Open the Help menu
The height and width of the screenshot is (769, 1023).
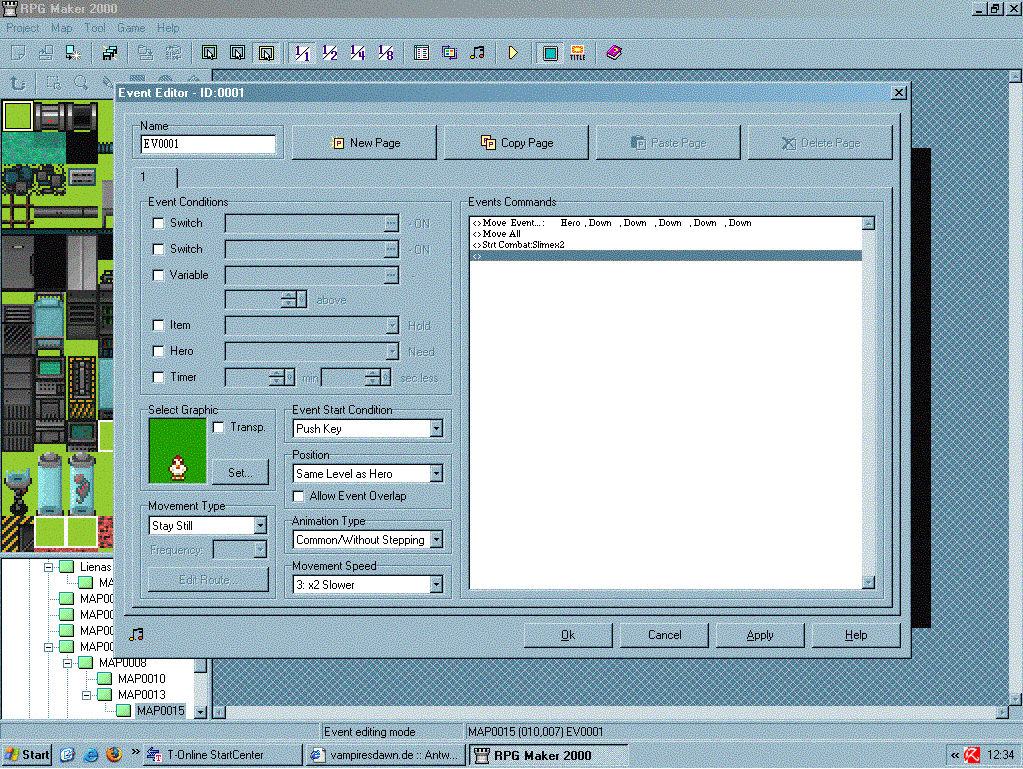tap(168, 28)
